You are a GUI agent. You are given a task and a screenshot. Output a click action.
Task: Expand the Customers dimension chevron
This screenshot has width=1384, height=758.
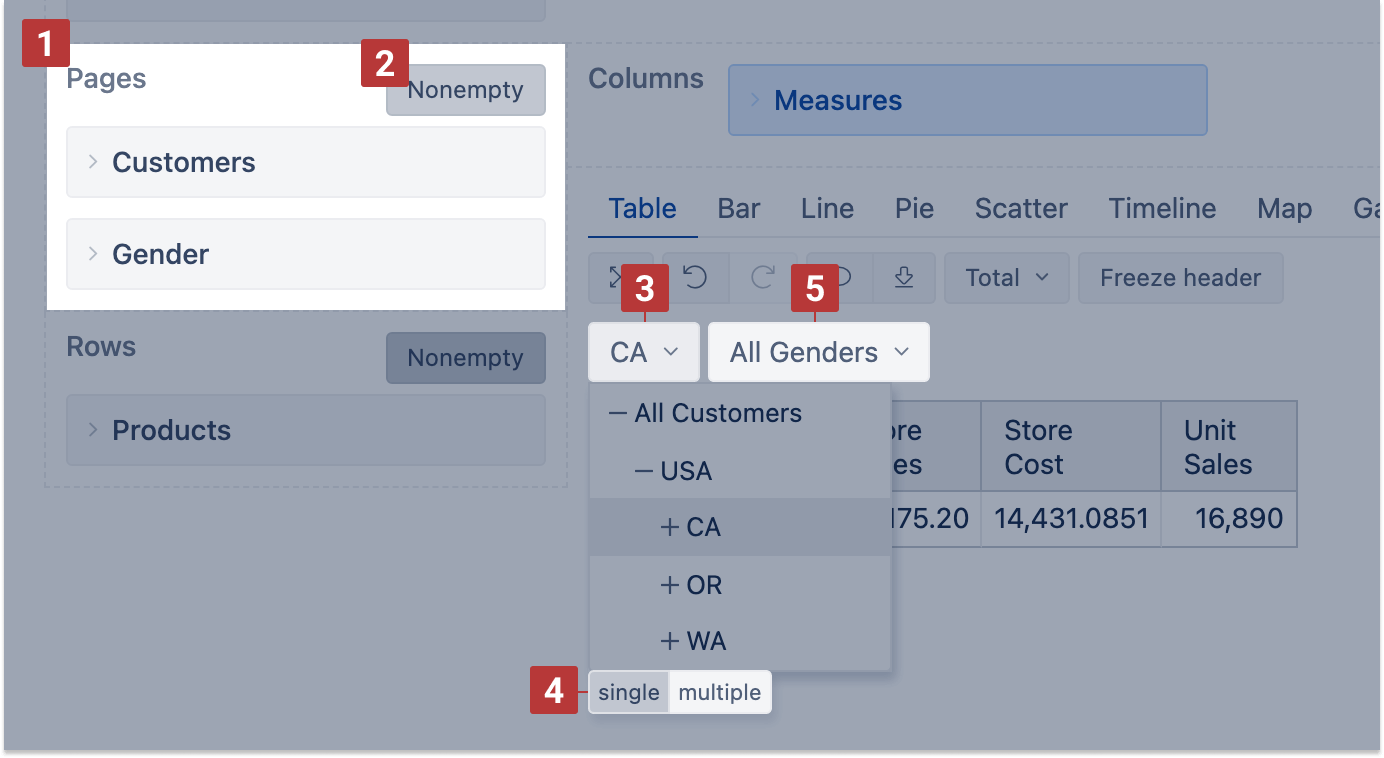(x=93, y=162)
